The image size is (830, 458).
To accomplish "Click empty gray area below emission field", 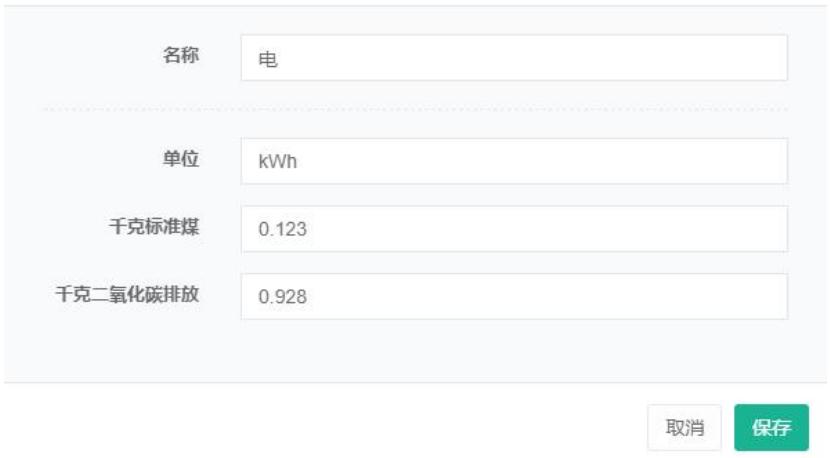I will [414, 350].
